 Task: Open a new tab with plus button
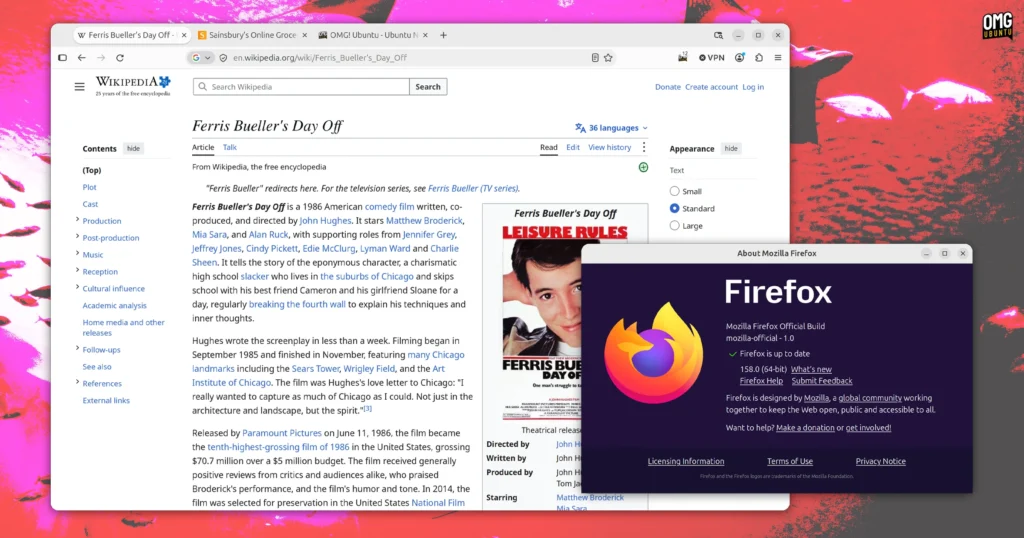click(443, 35)
